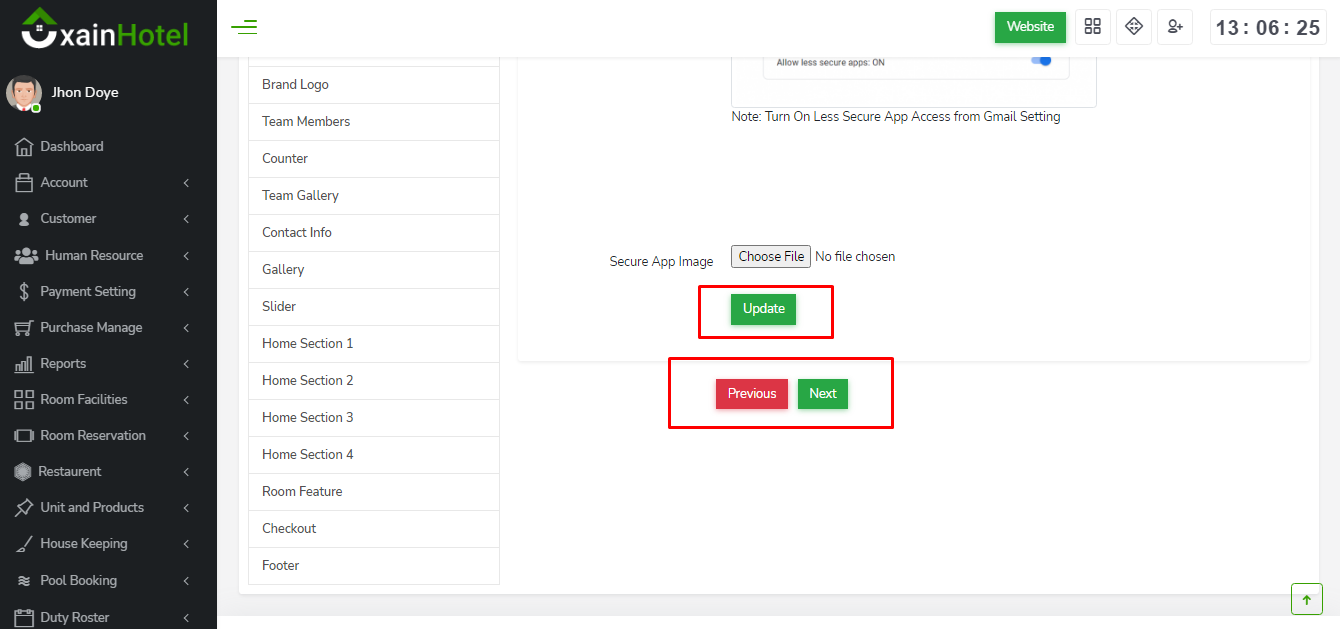Click Jhon Doye profile avatar
The width and height of the screenshot is (1340, 629).
(x=23, y=93)
